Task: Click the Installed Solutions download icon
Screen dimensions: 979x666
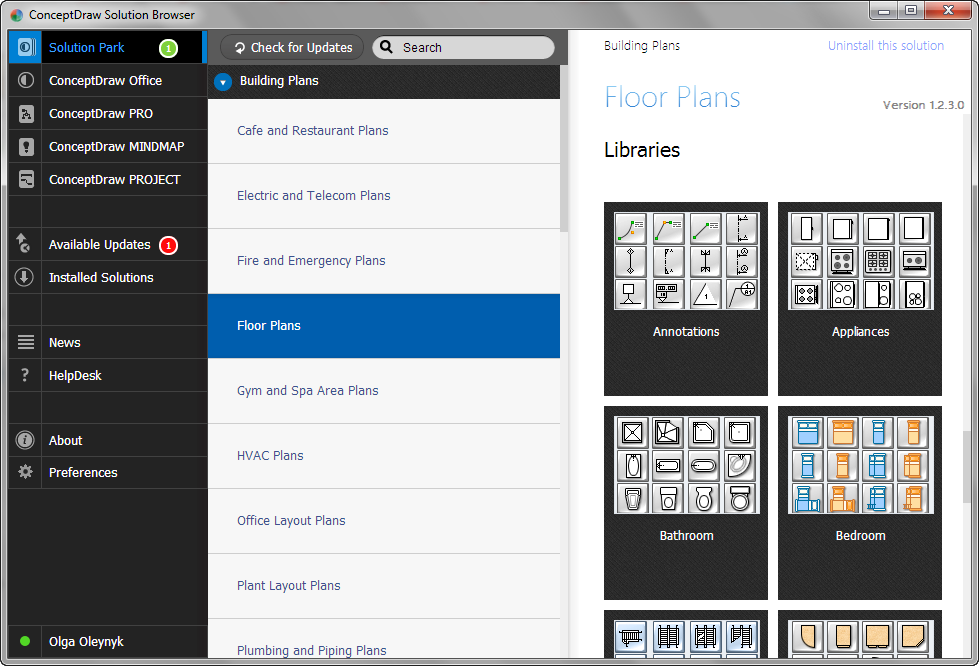Action: (x=24, y=277)
